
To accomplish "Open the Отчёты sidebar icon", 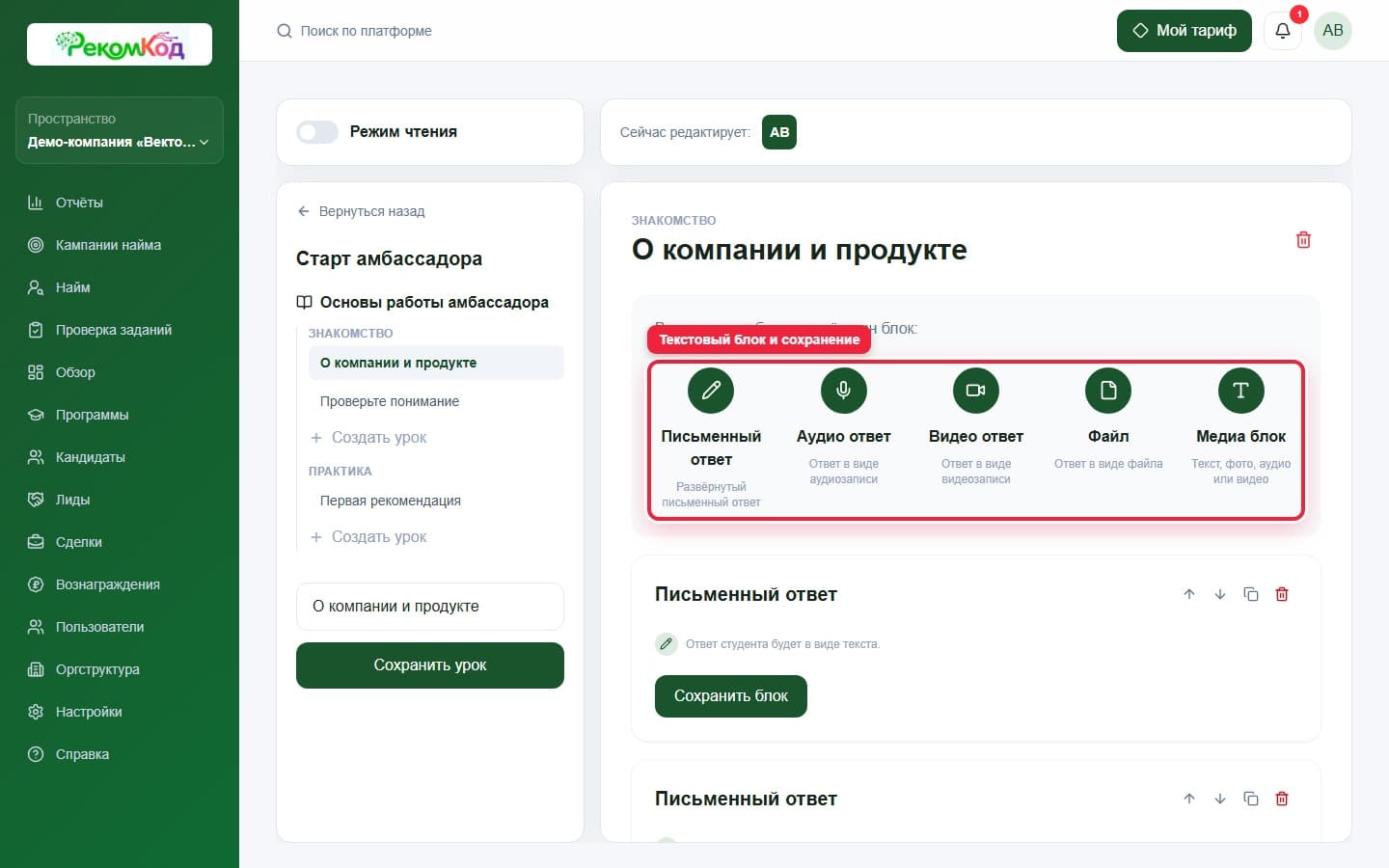I will [x=36, y=203].
